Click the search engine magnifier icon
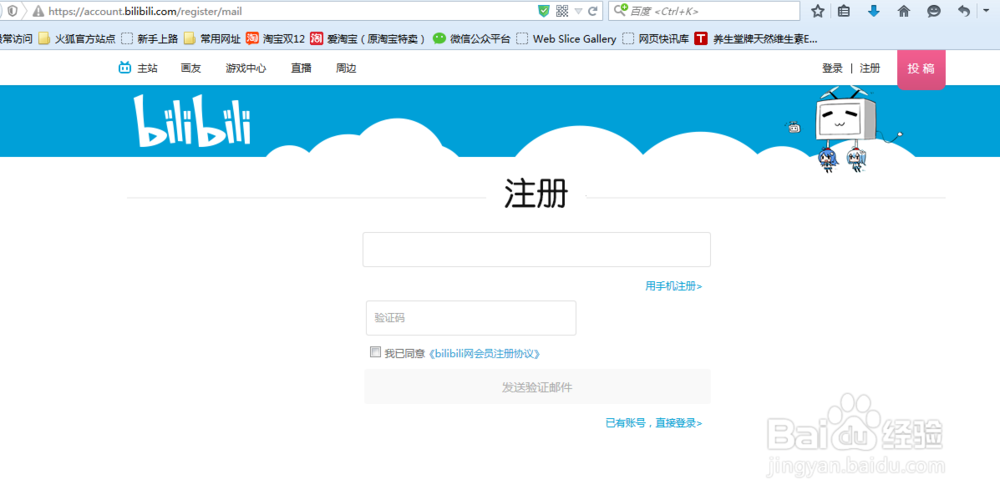The height and width of the screenshot is (500, 1000). coord(620,11)
